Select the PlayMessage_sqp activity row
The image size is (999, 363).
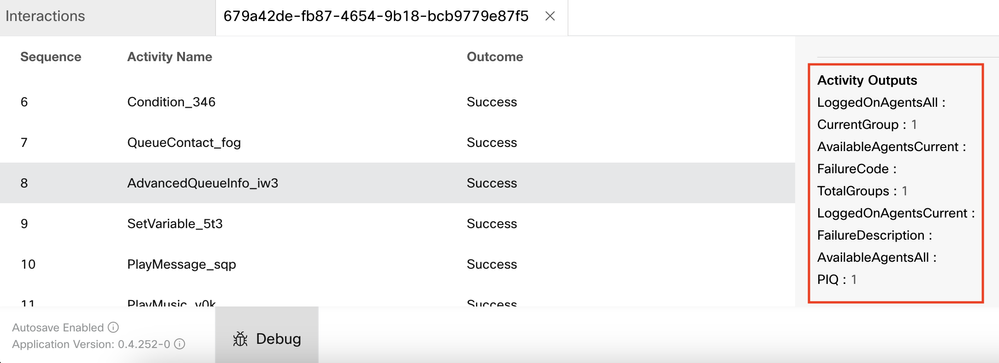point(398,264)
